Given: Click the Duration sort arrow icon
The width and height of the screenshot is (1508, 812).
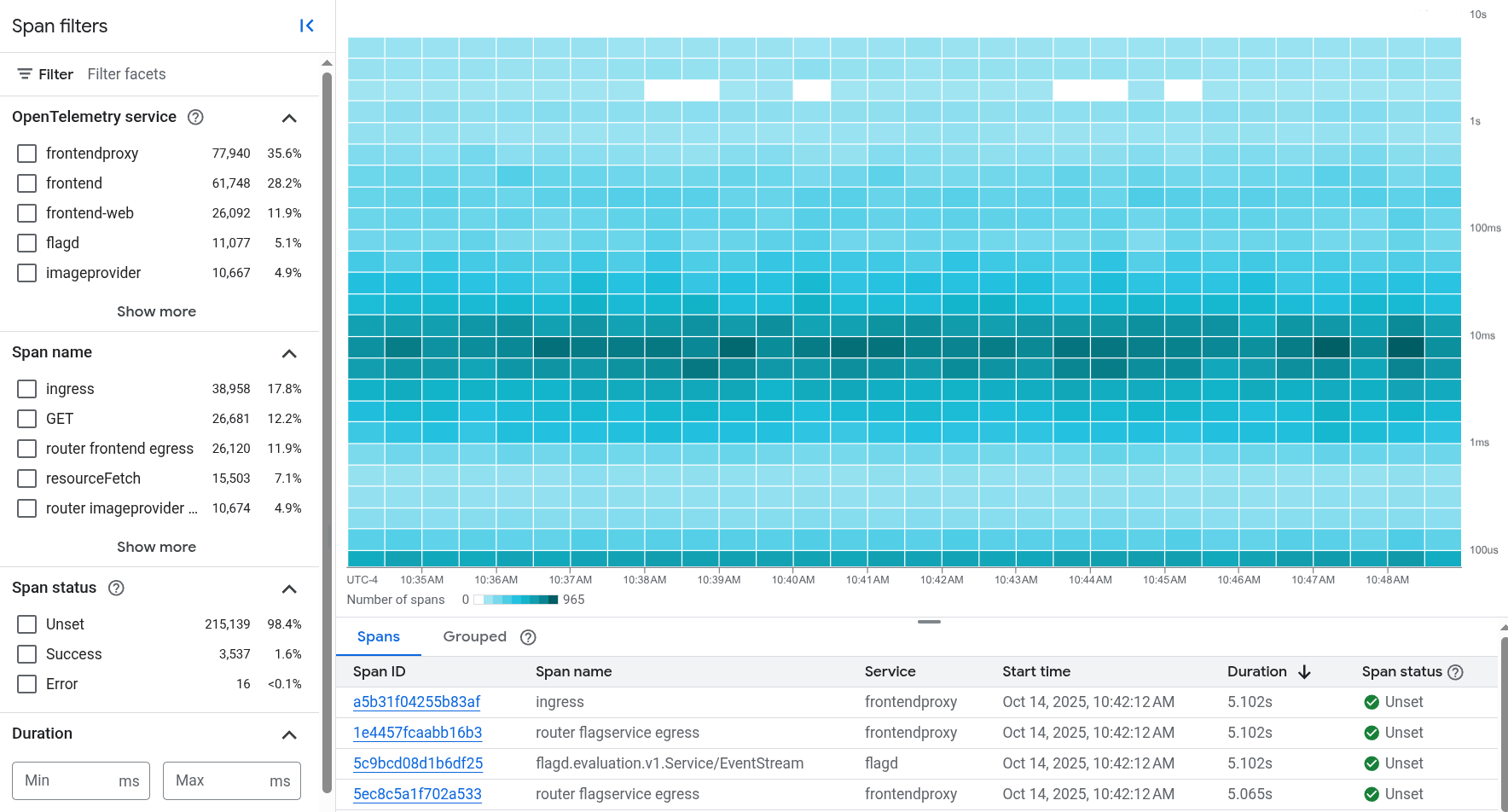Looking at the screenshot, I should point(1304,672).
